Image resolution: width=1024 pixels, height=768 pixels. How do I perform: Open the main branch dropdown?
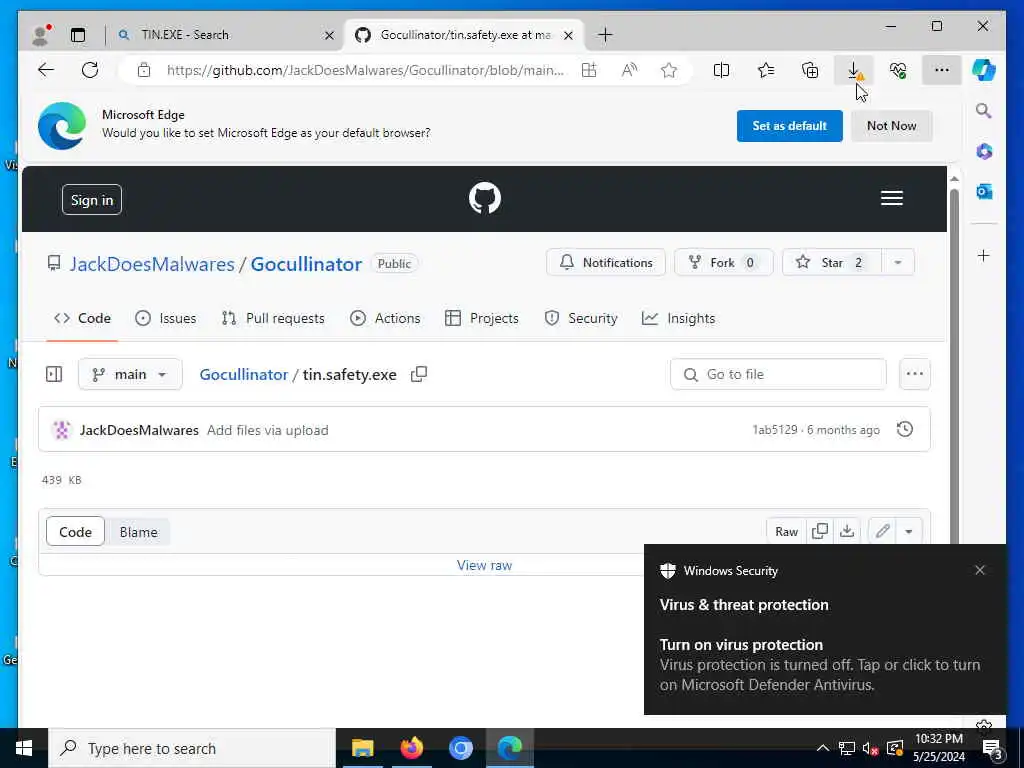point(130,374)
